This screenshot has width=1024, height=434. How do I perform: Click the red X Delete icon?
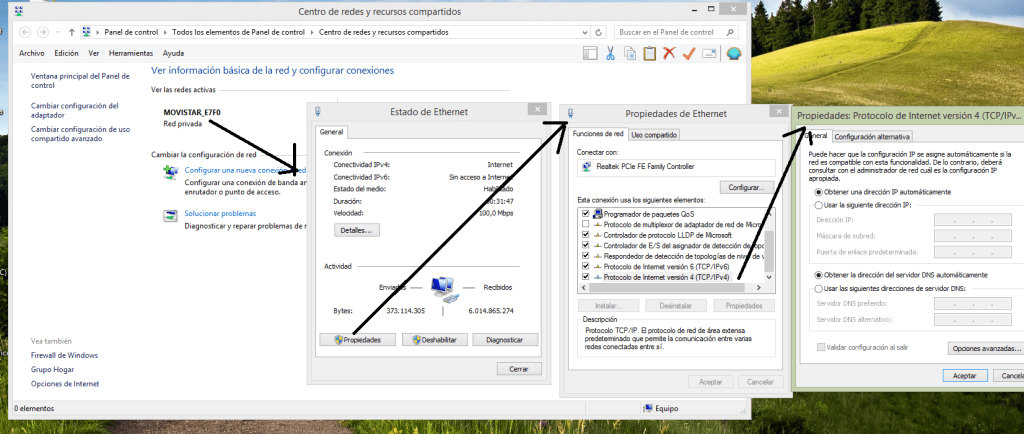tap(669, 53)
